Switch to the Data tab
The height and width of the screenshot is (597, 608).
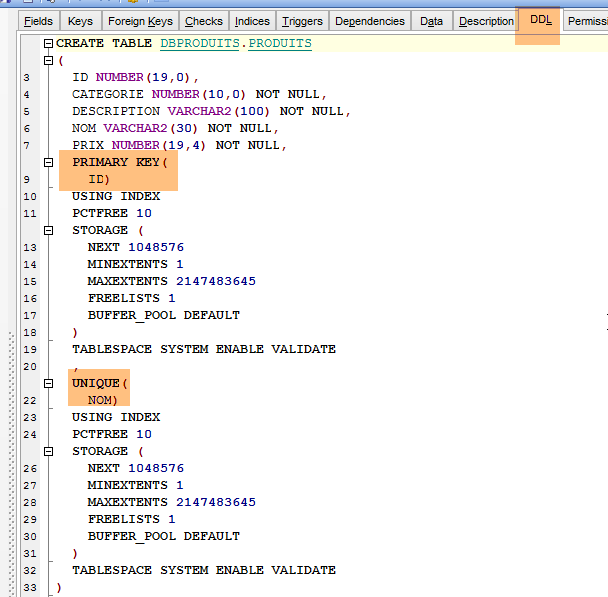(x=431, y=21)
